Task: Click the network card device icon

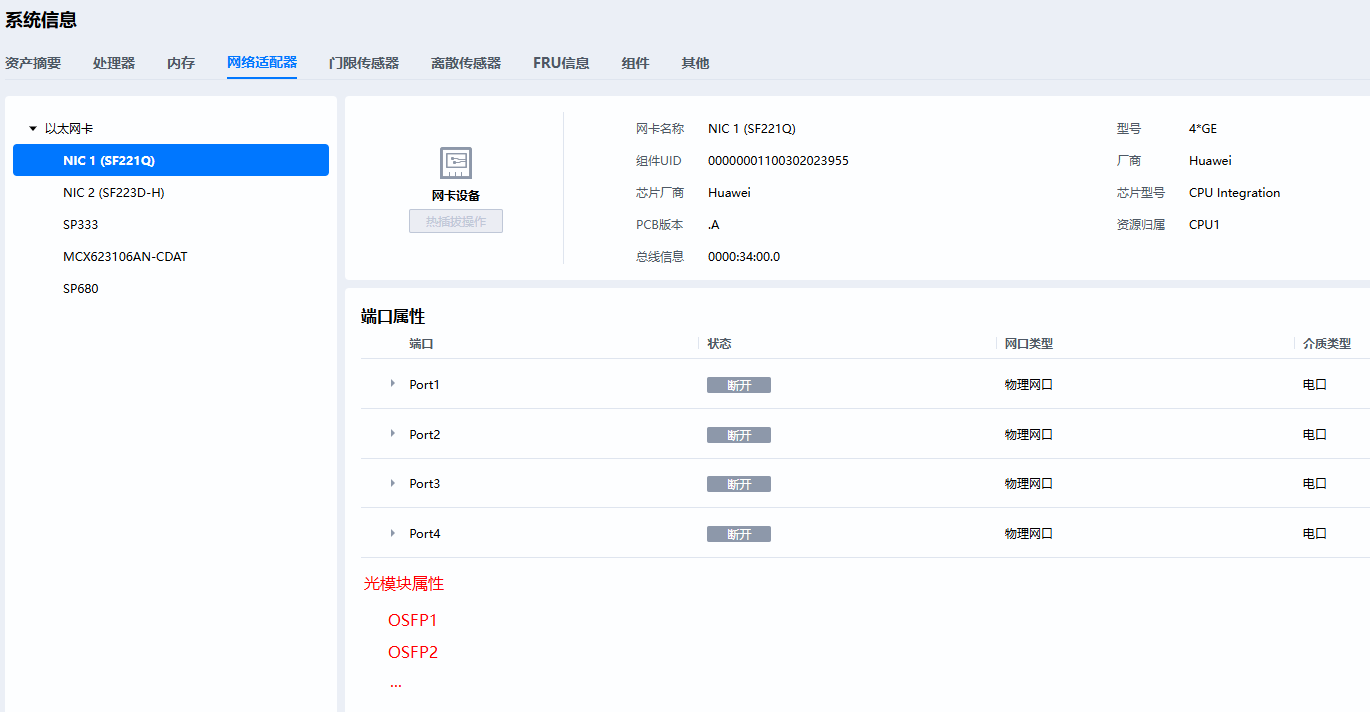Action: pos(456,163)
